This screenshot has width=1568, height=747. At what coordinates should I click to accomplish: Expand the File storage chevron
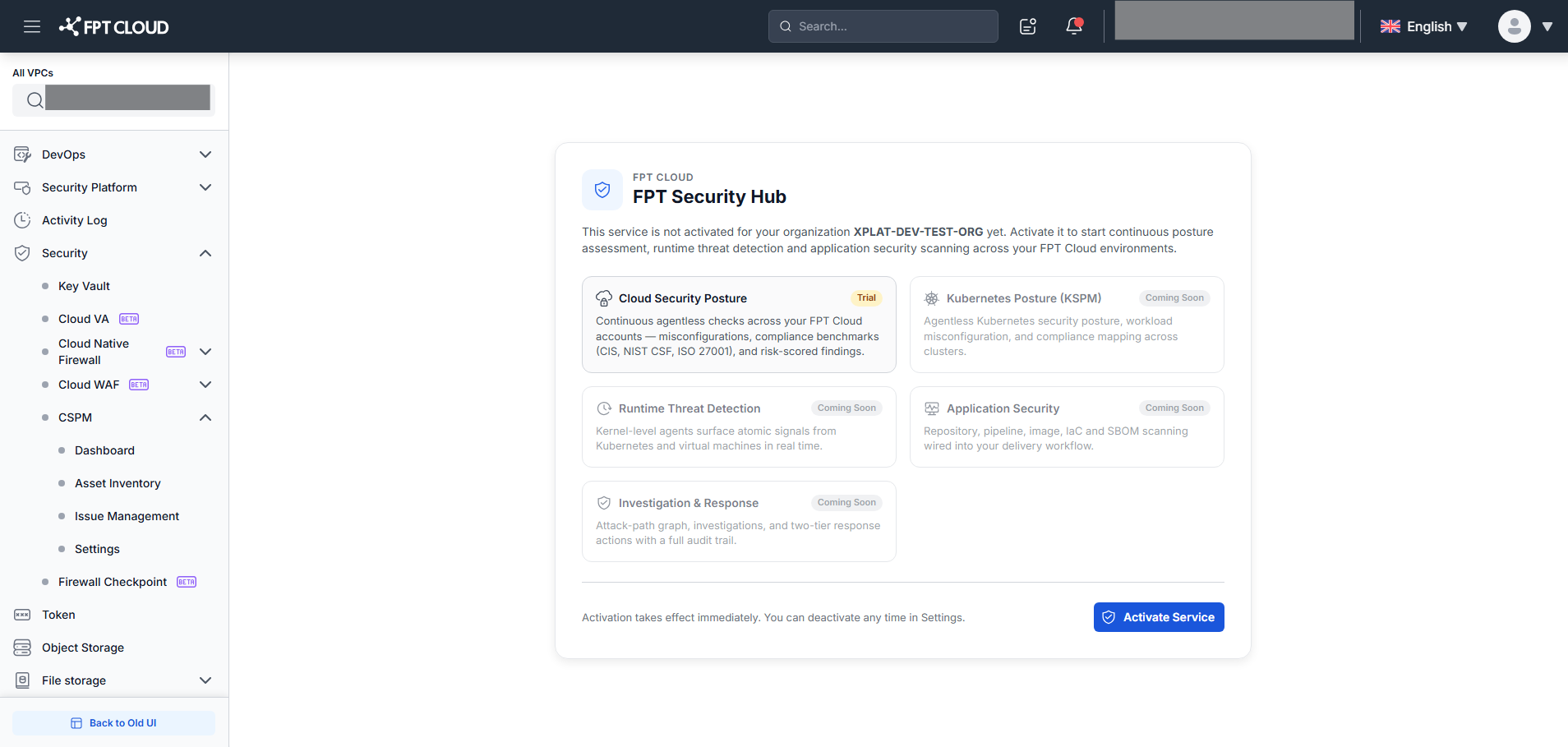(x=205, y=680)
